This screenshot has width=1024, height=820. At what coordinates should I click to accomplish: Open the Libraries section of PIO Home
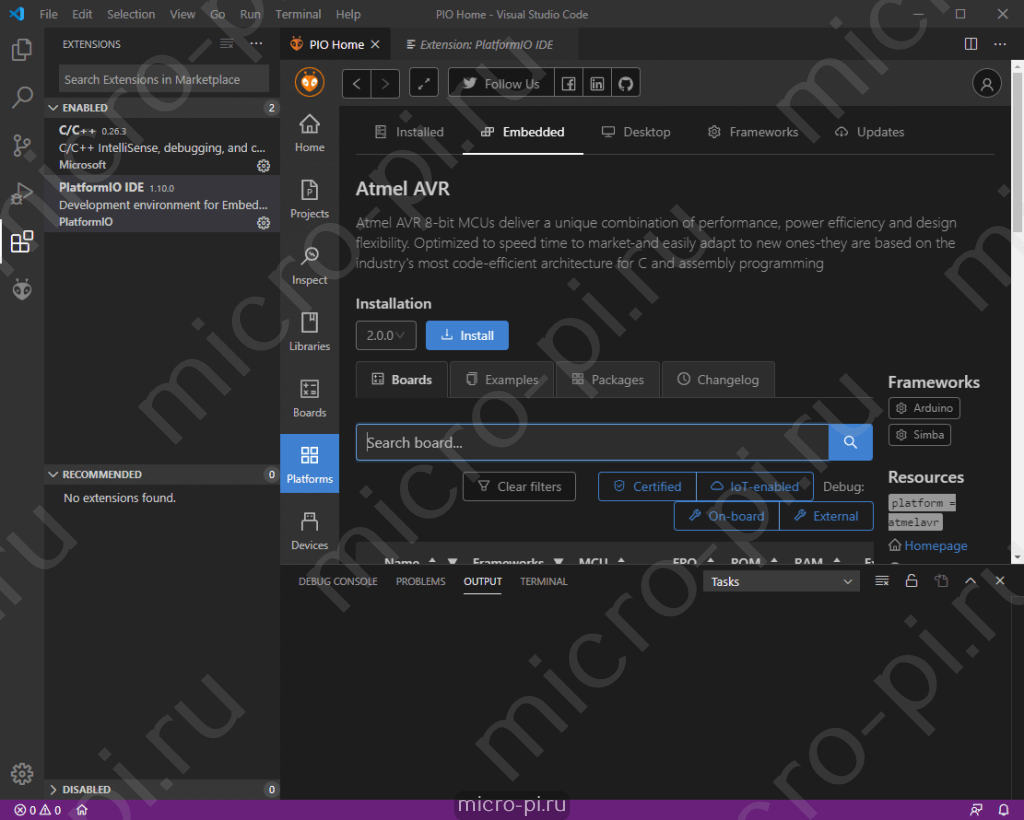click(x=309, y=330)
